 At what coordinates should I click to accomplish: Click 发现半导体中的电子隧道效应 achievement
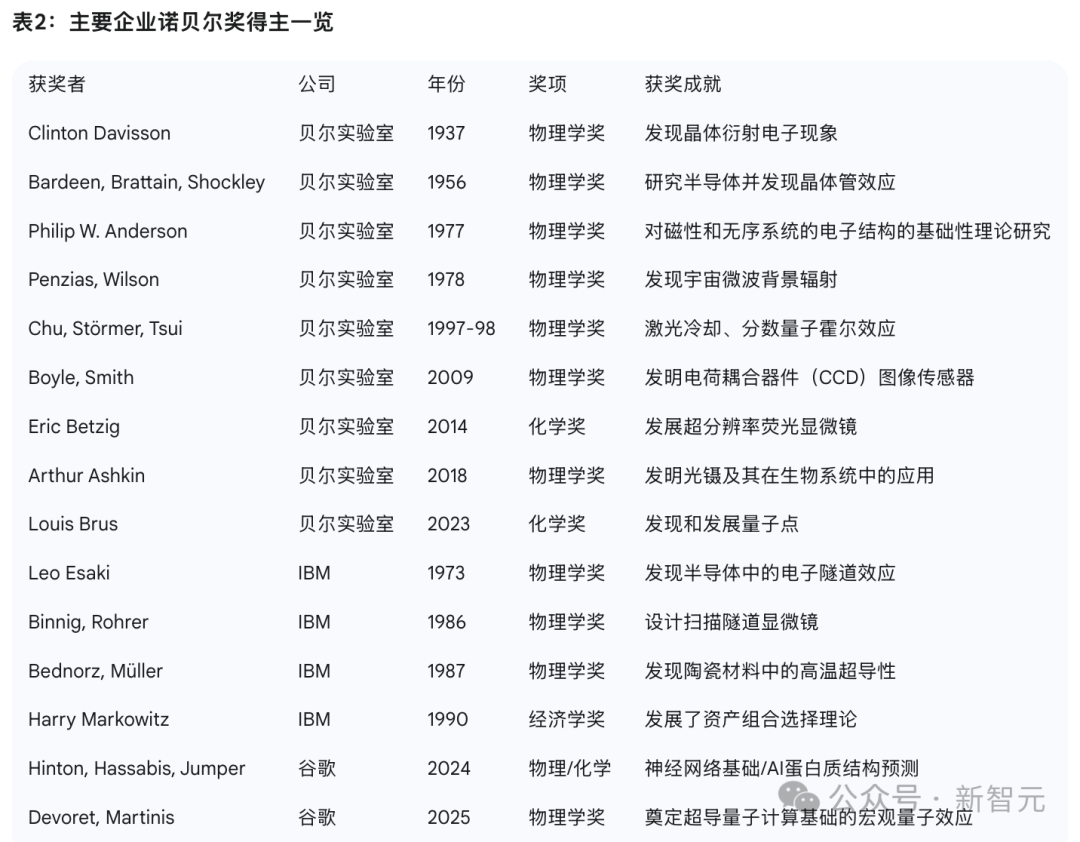[x=770, y=573]
